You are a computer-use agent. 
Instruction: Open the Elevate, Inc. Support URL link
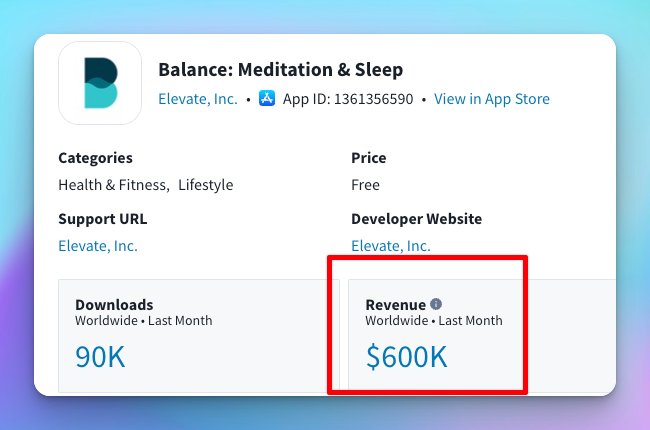[98, 246]
